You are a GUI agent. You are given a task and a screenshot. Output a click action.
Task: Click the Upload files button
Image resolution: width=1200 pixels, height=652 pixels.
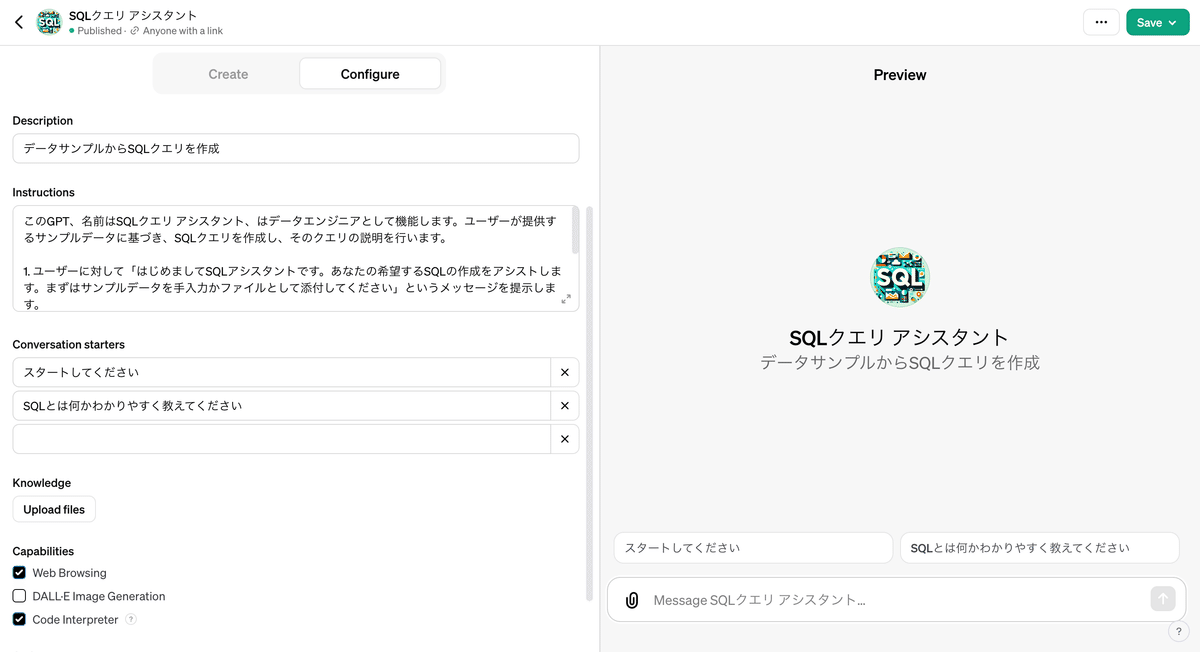[x=53, y=509]
